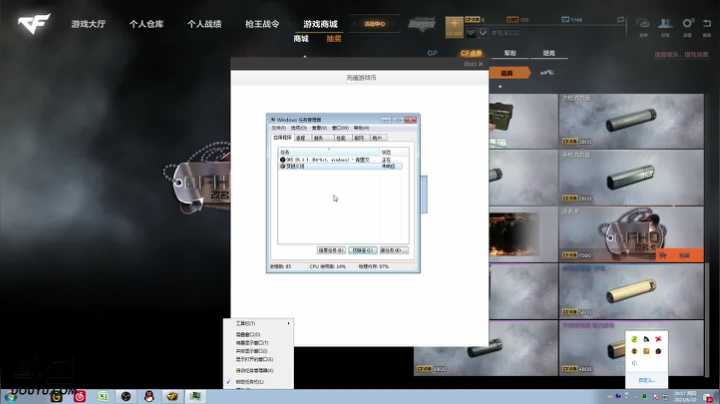Select the 穿越火线 task row
The height and width of the screenshot is (404, 720).
coord(340,166)
